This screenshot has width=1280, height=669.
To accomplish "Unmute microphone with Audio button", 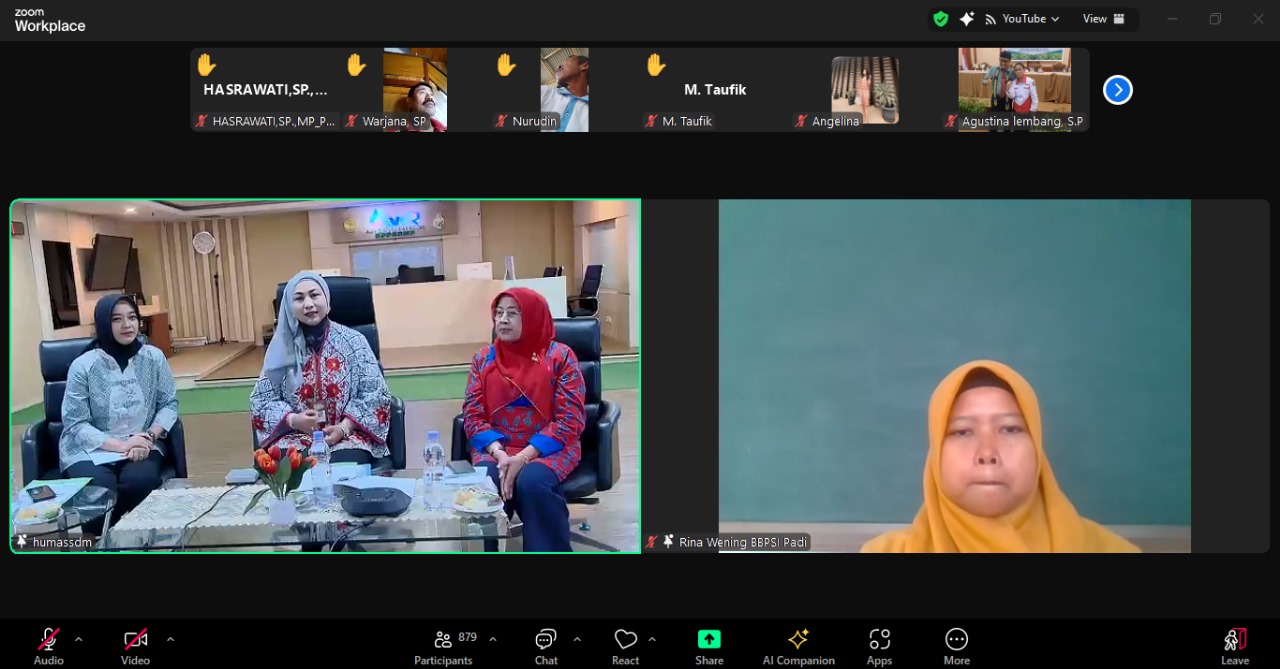I will [x=48, y=645].
